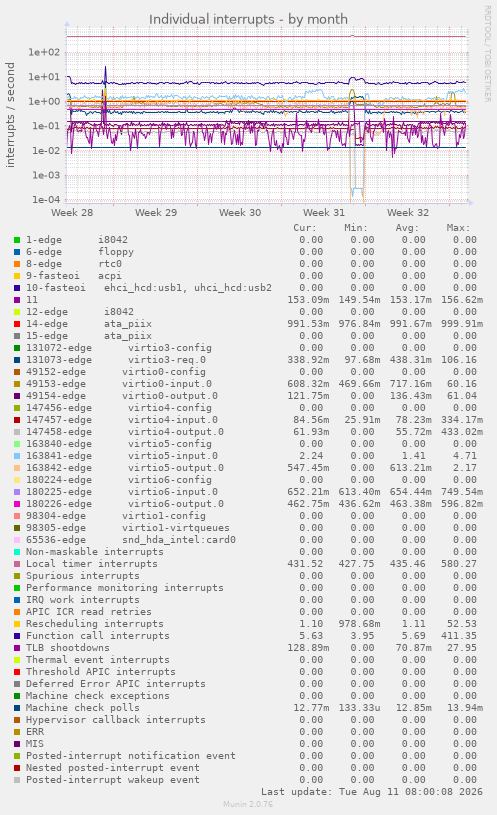This screenshot has height=815, width=497.
Task: Click the Week 28 axis label
Action: click(72, 213)
